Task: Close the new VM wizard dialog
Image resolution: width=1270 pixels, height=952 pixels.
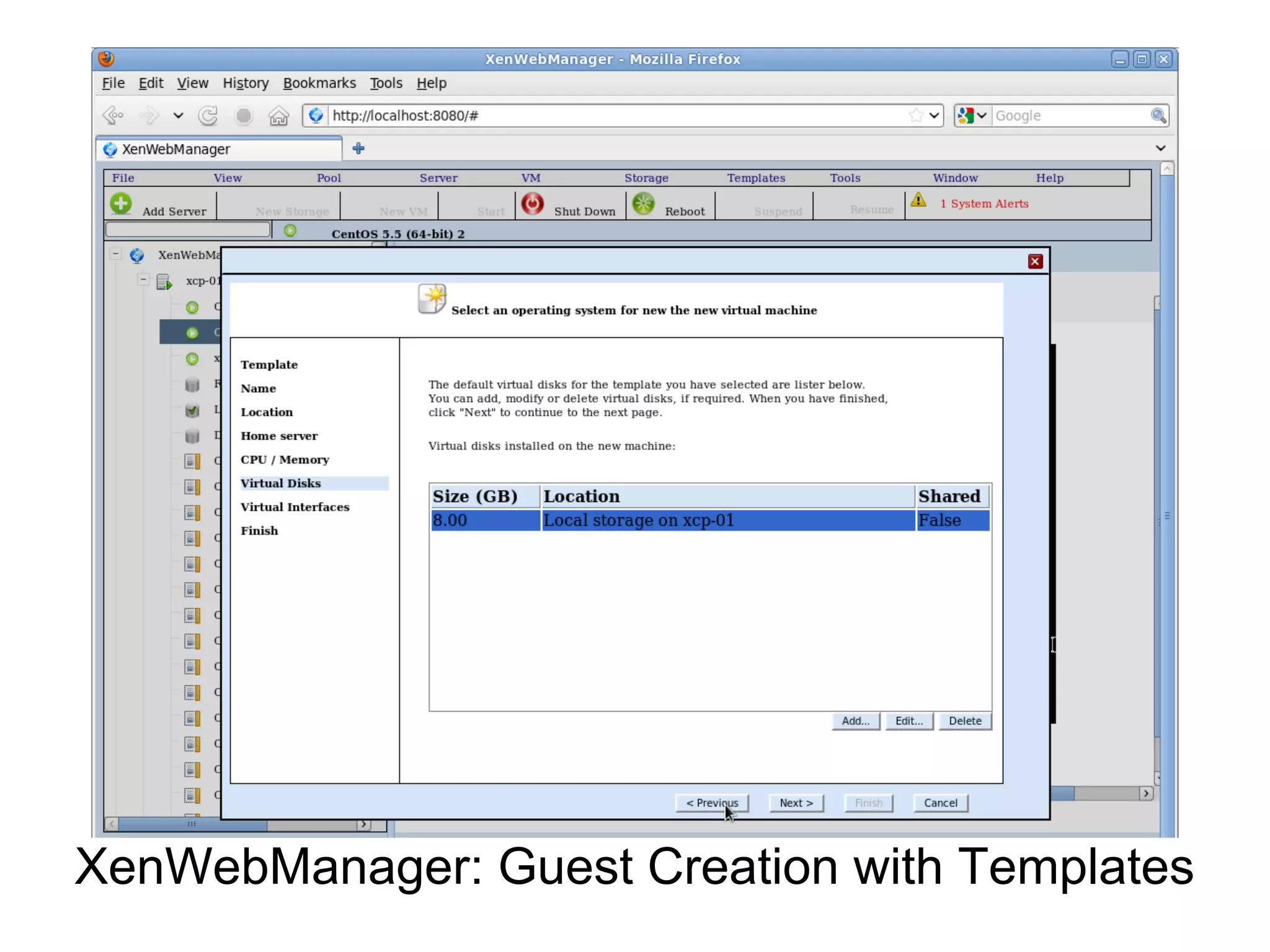Action: tap(1035, 262)
